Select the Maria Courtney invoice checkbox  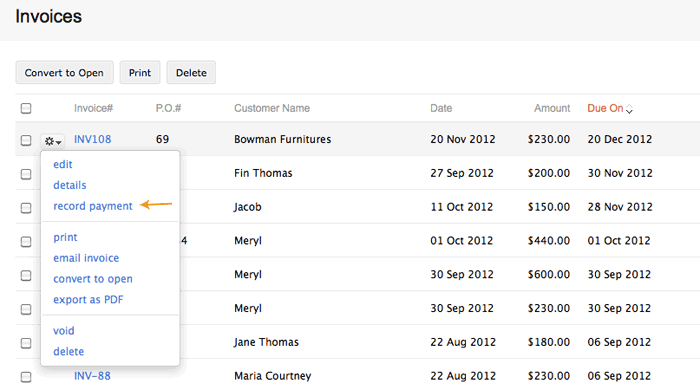[x=26, y=377]
